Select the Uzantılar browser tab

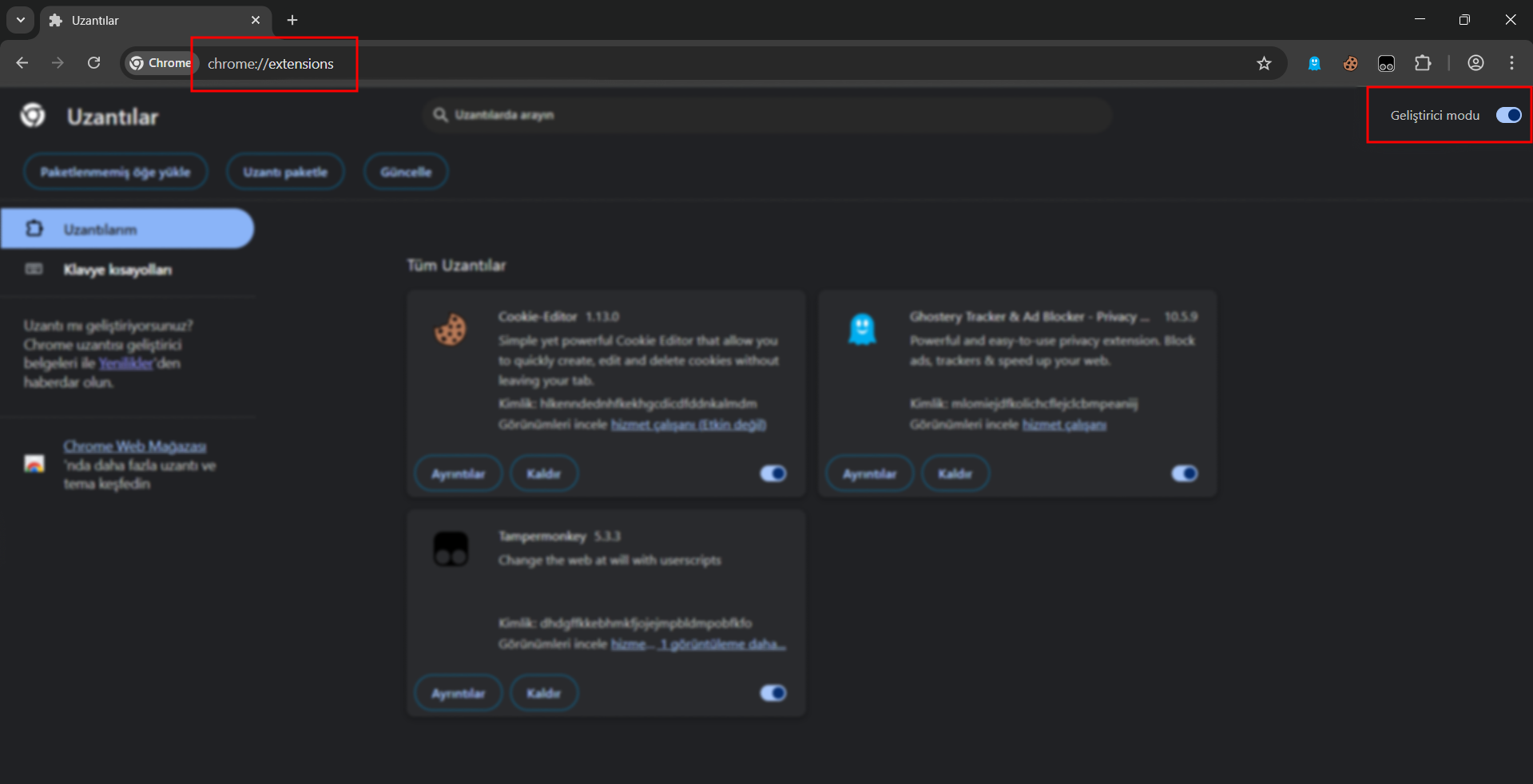click(156, 20)
